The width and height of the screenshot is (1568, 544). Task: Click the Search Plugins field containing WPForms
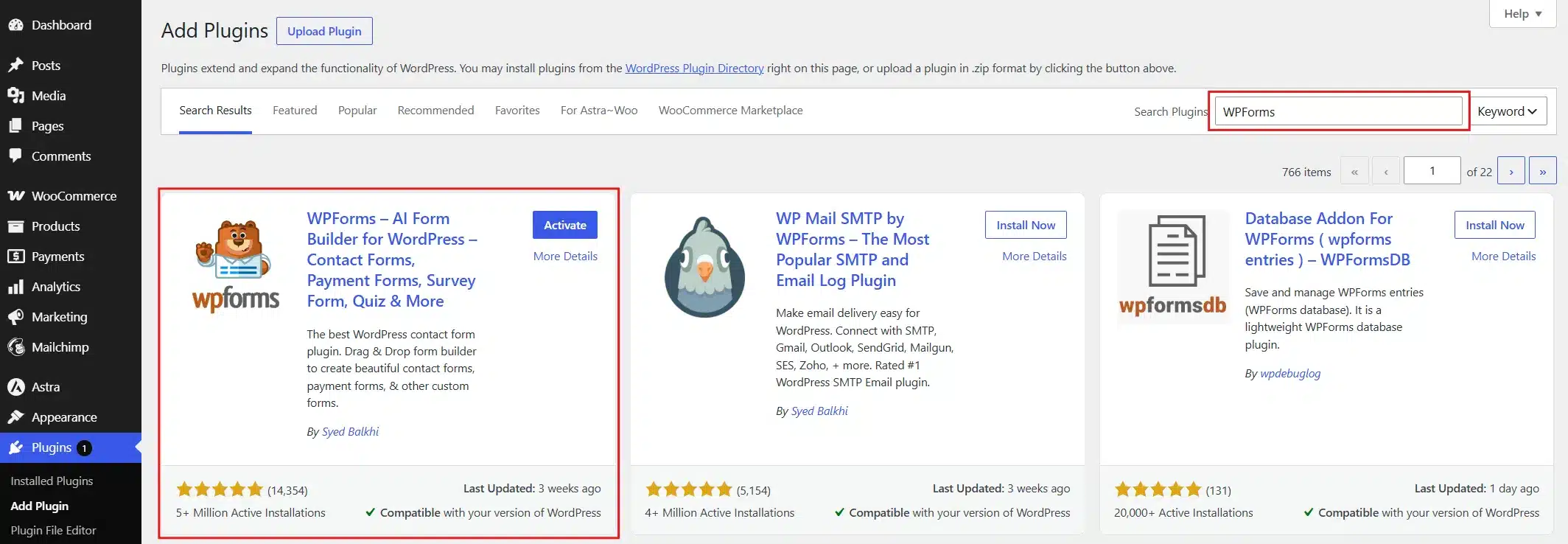1338,111
